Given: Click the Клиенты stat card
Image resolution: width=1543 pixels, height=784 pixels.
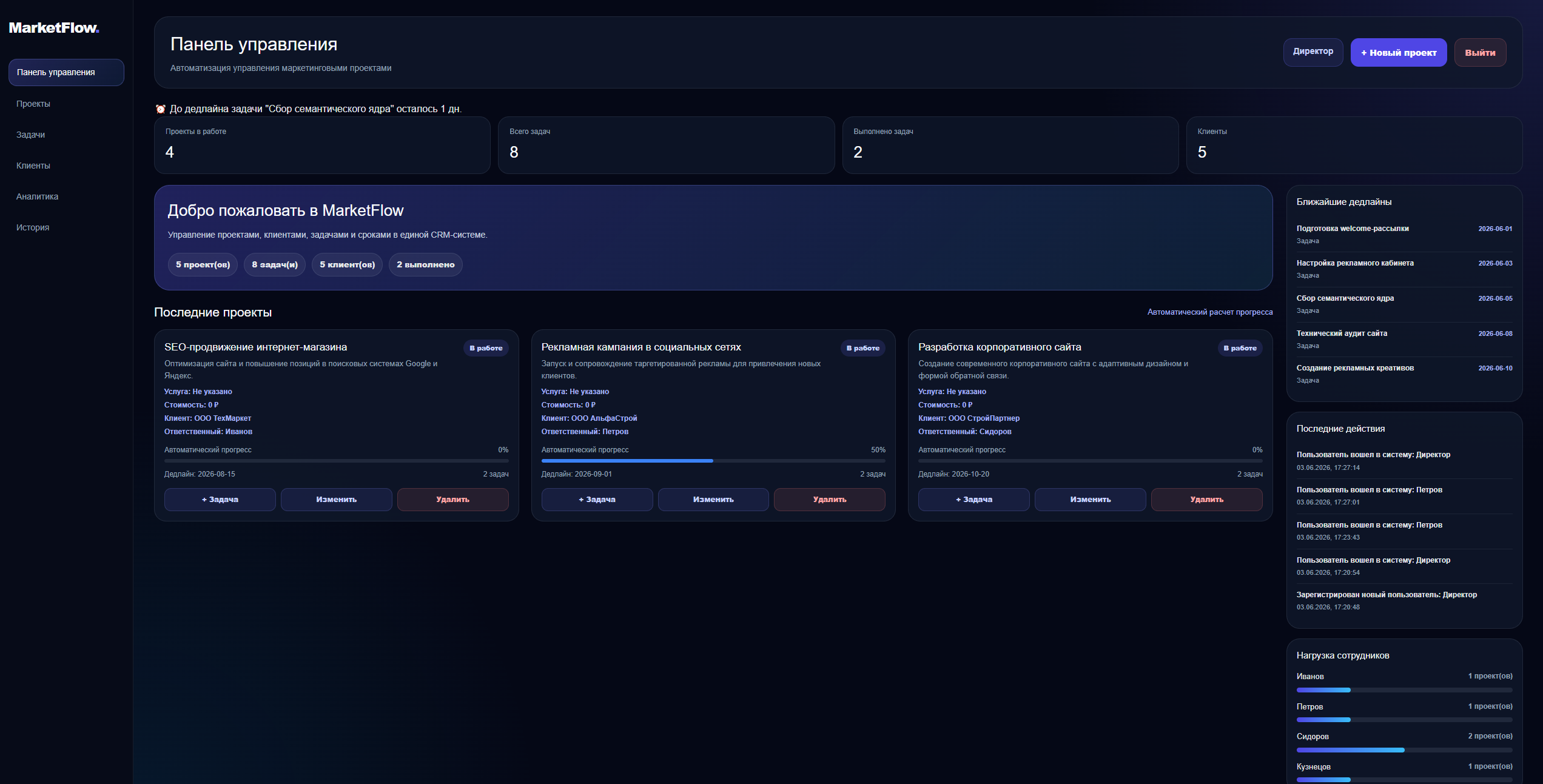Looking at the screenshot, I should (1354, 146).
